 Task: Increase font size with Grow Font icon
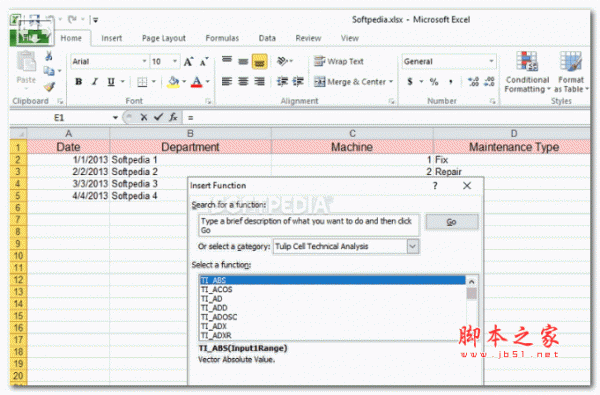[188, 62]
